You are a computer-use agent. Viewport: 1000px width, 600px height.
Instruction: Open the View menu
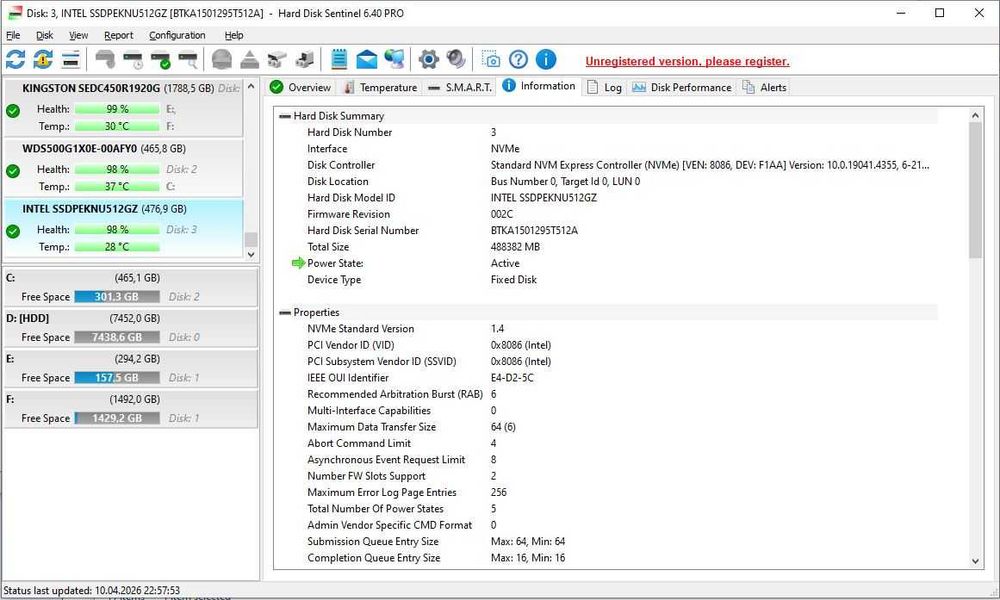pos(78,35)
